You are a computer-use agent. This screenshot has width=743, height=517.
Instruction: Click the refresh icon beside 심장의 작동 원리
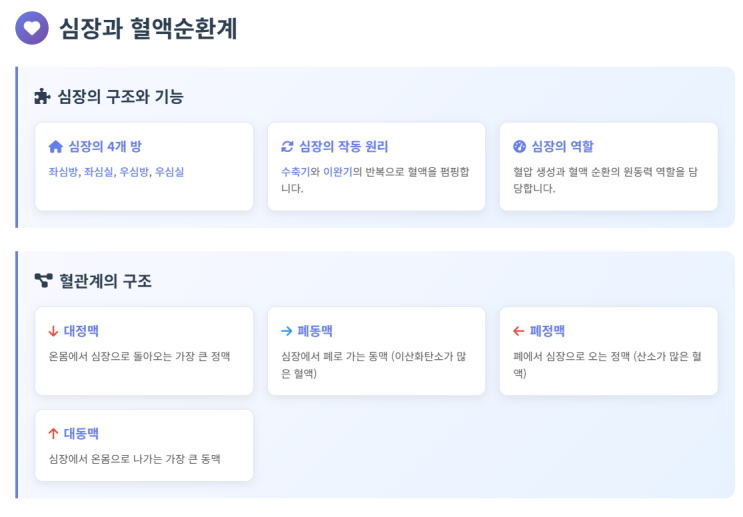(288, 147)
